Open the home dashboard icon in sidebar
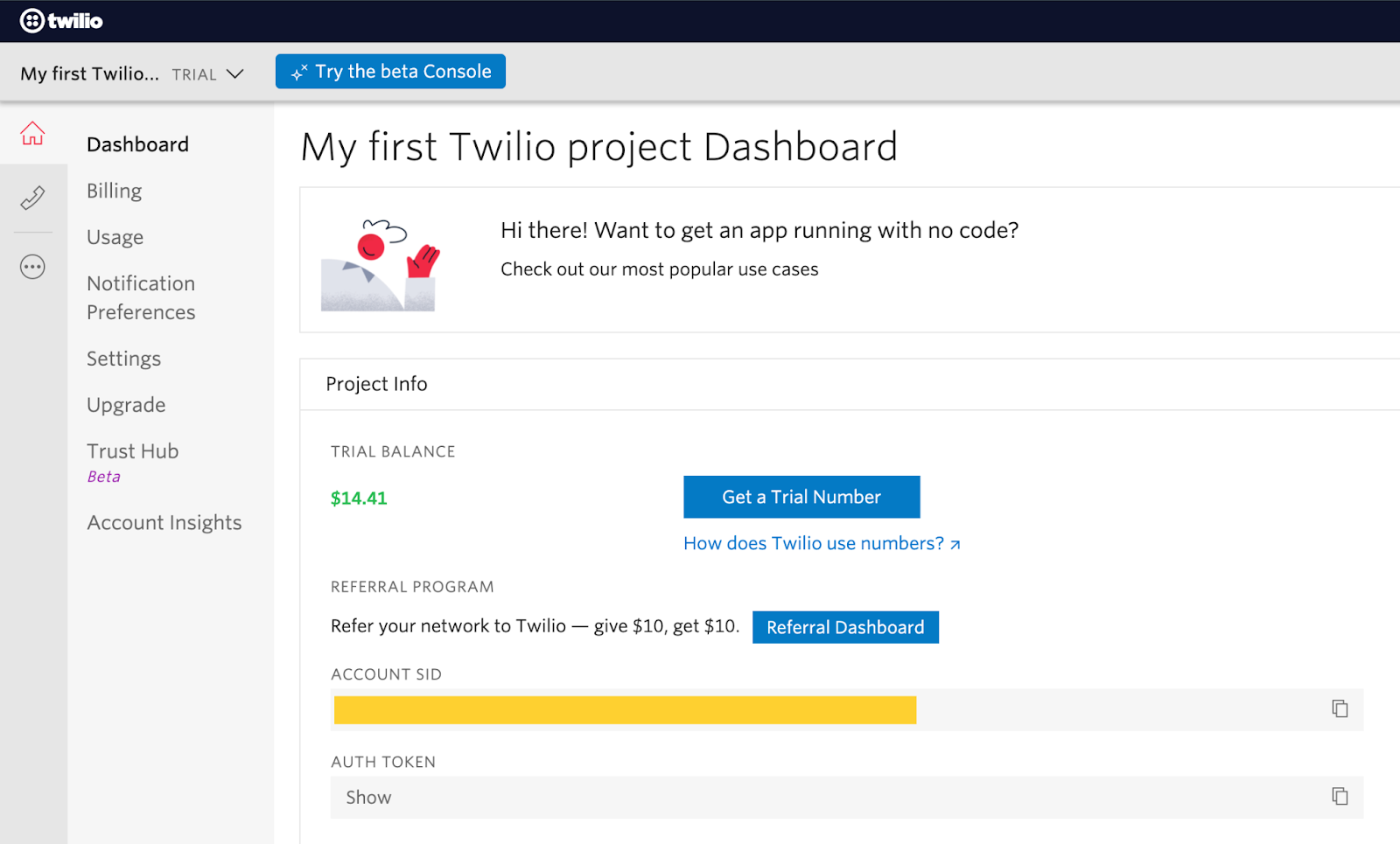Image resolution: width=1400 pixels, height=844 pixels. (x=32, y=133)
